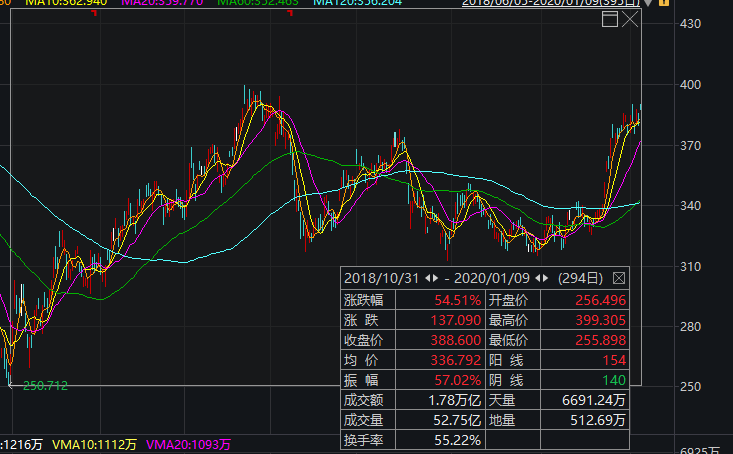The height and width of the screenshot is (454, 733).
Task: Click the 250.712 lowest price marker
Action: (45, 386)
